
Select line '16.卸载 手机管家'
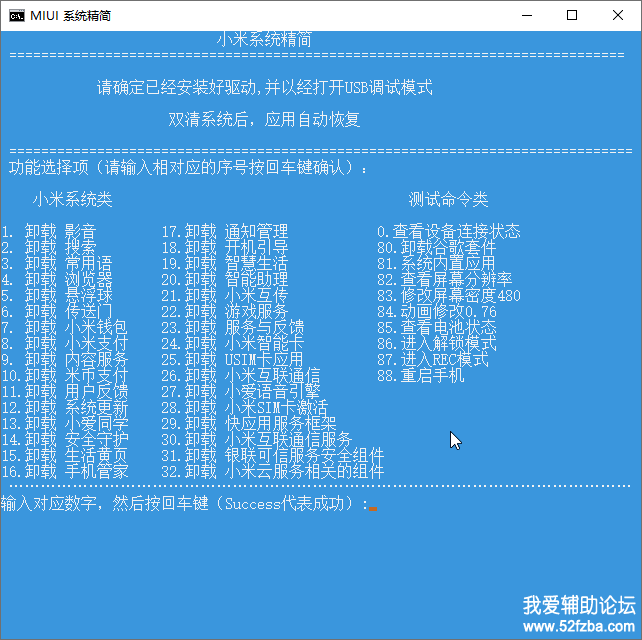65,472
